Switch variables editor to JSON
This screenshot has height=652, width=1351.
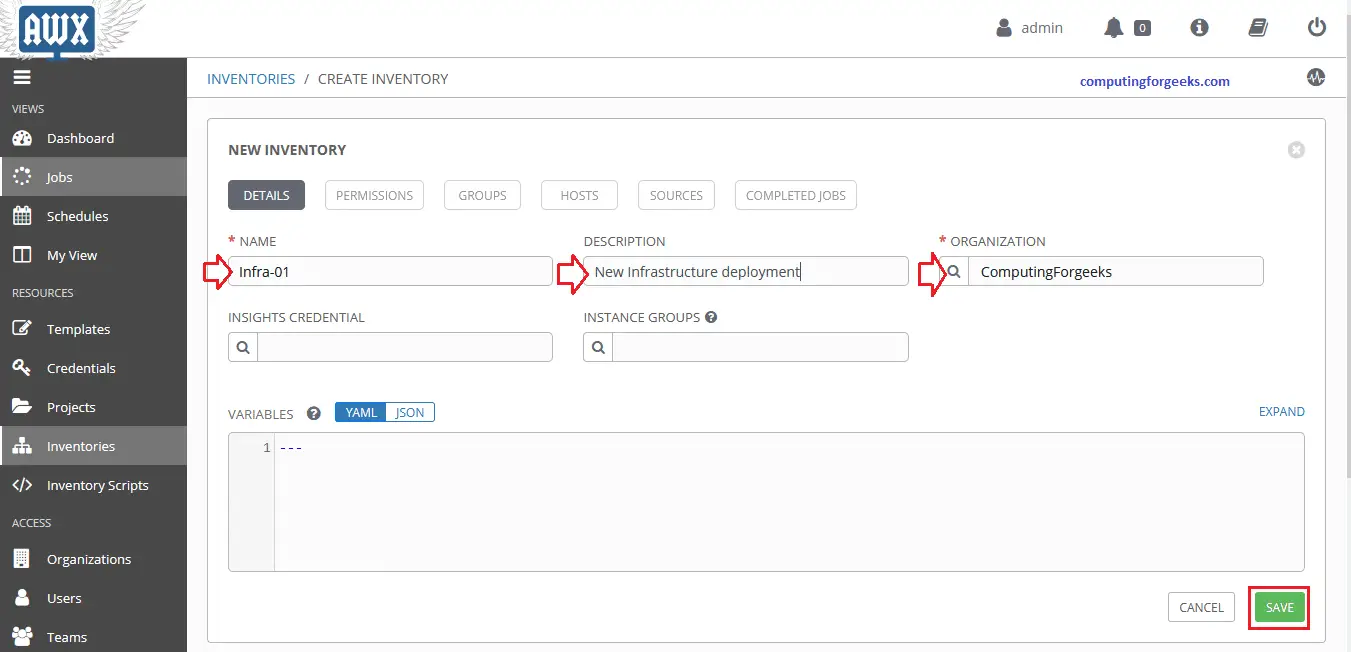tap(410, 411)
